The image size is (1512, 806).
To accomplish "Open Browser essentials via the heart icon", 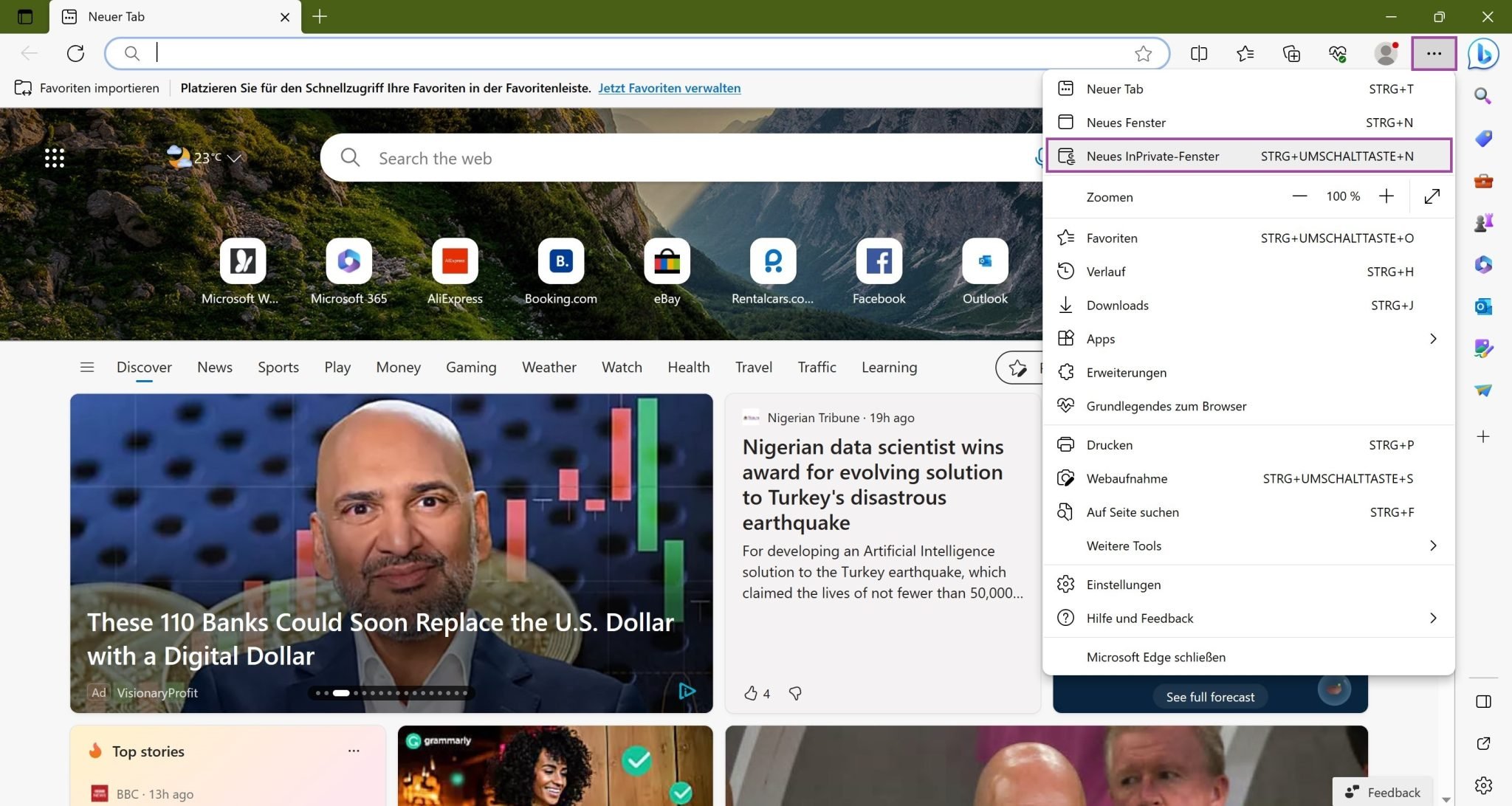I will [1338, 53].
